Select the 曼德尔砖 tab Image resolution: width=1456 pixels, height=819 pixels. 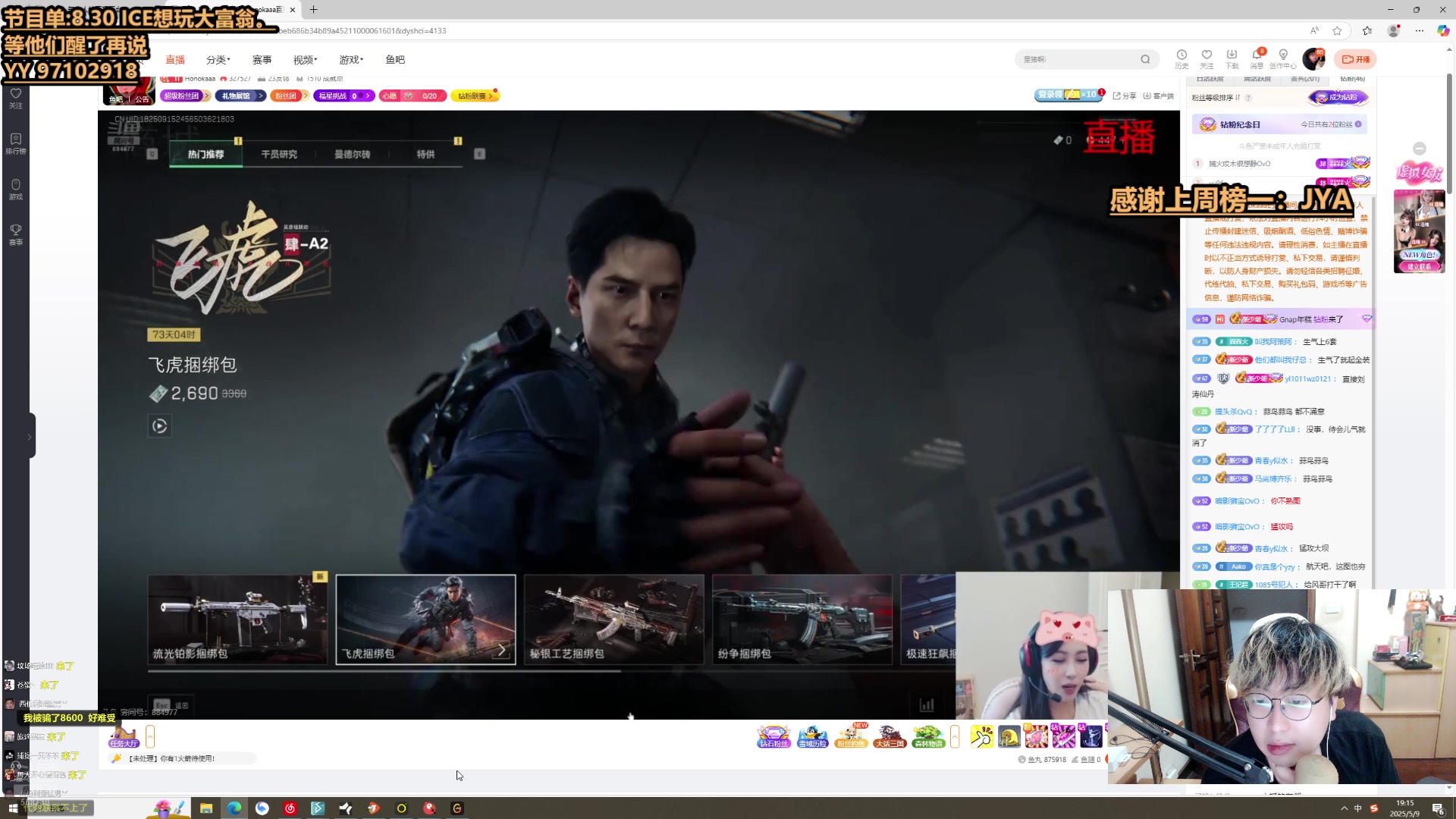[x=353, y=154]
